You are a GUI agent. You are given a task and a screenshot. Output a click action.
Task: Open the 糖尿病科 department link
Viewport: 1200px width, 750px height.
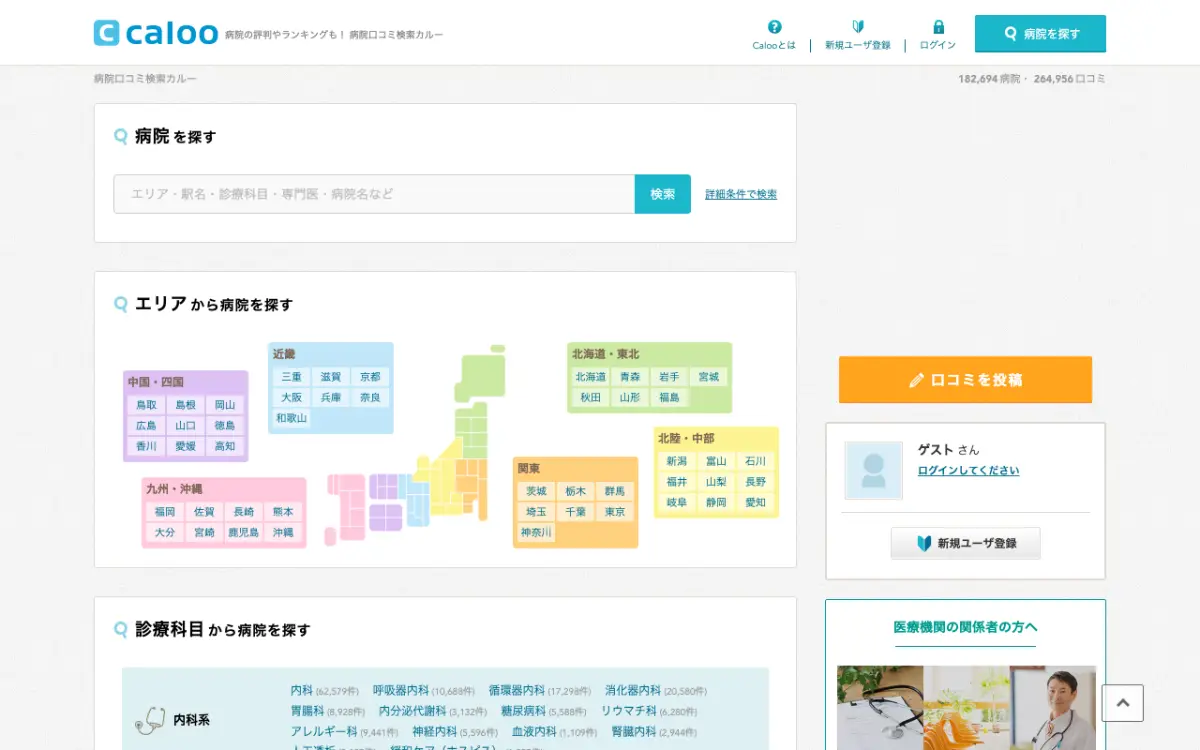click(x=523, y=711)
